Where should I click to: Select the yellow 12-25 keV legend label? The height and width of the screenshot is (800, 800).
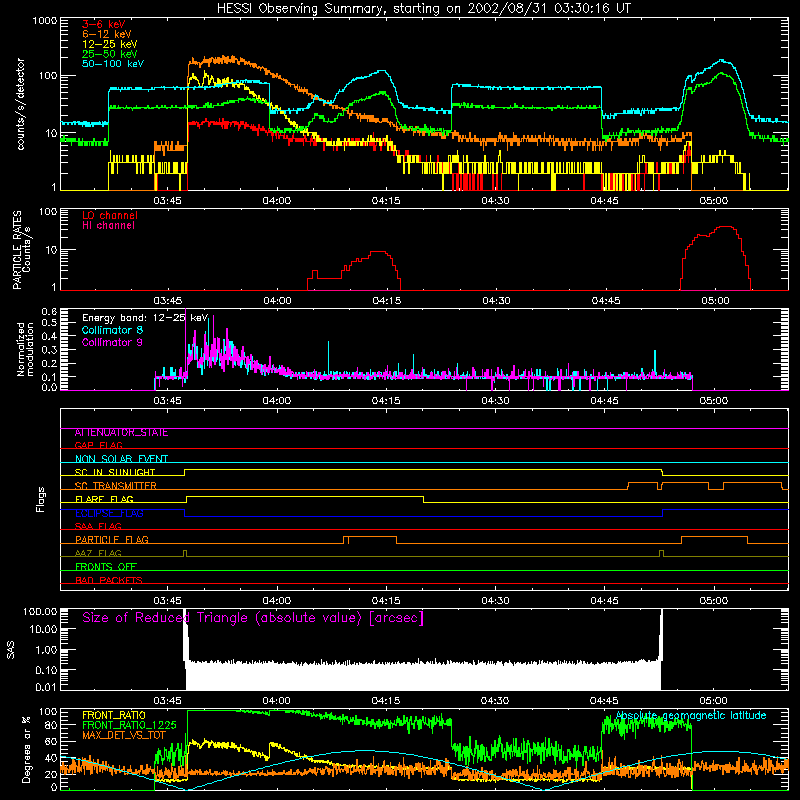pyautogui.click(x=110, y=44)
